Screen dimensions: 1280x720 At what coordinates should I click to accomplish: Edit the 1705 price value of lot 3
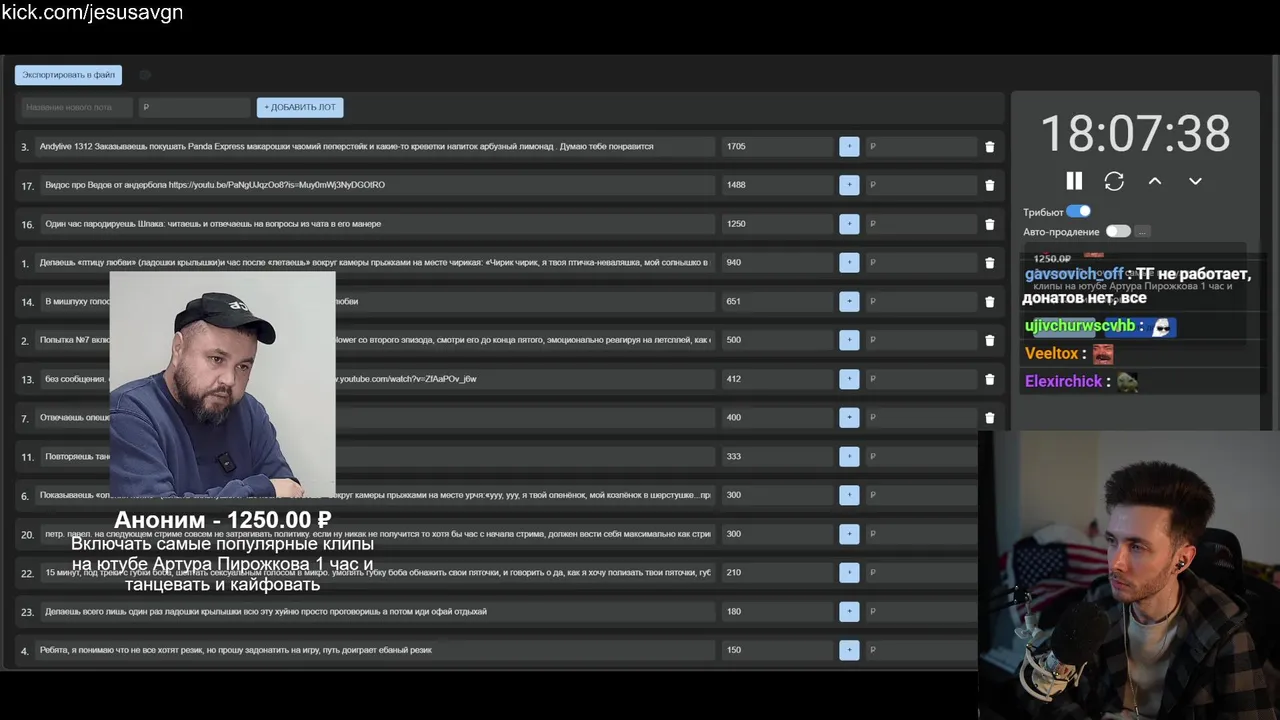(777, 146)
